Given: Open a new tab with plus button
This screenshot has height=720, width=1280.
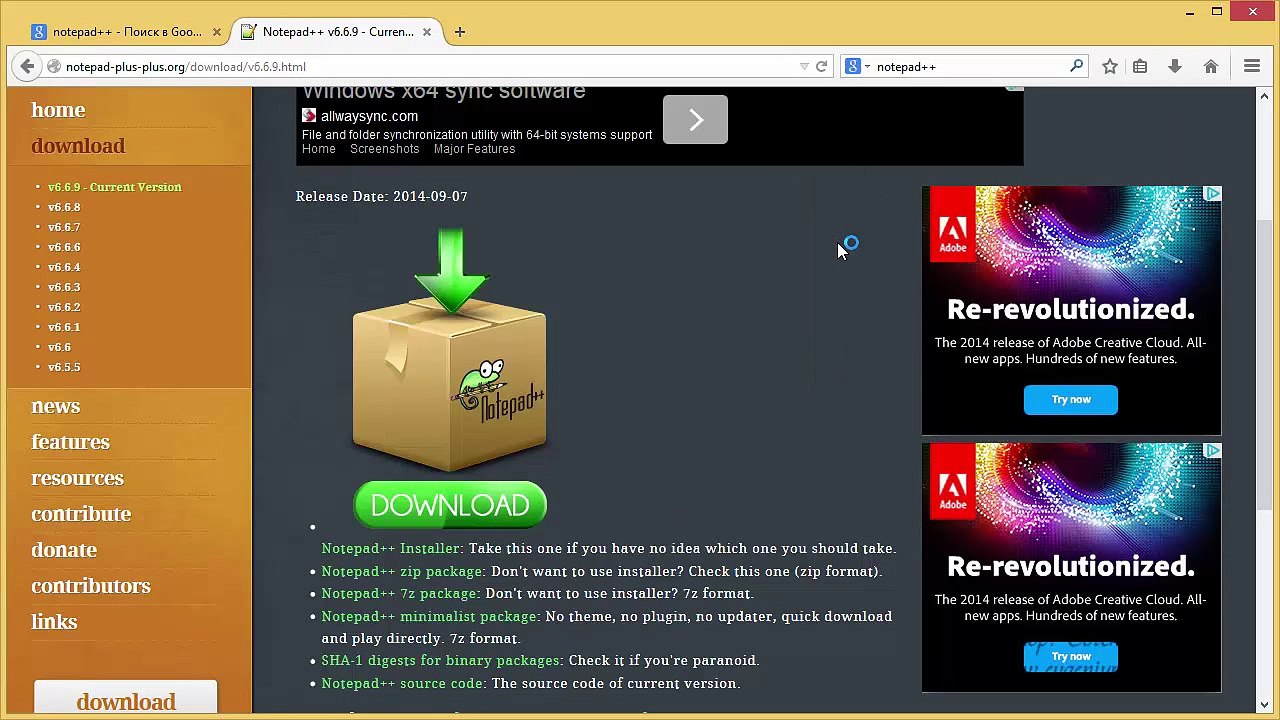Looking at the screenshot, I should pyautogui.click(x=459, y=32).
